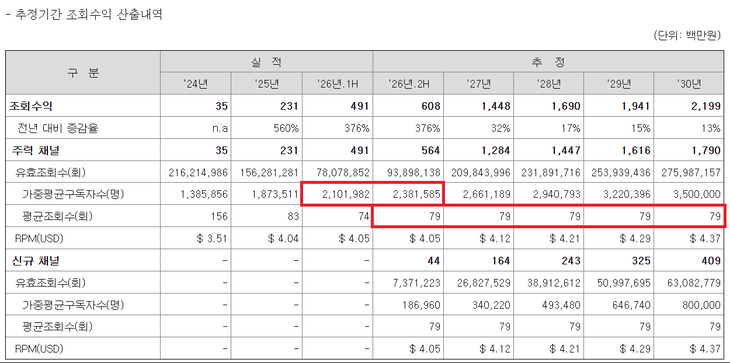Click the 조회수익 value 1,941
730x363 pixels.
pos(635,106)
